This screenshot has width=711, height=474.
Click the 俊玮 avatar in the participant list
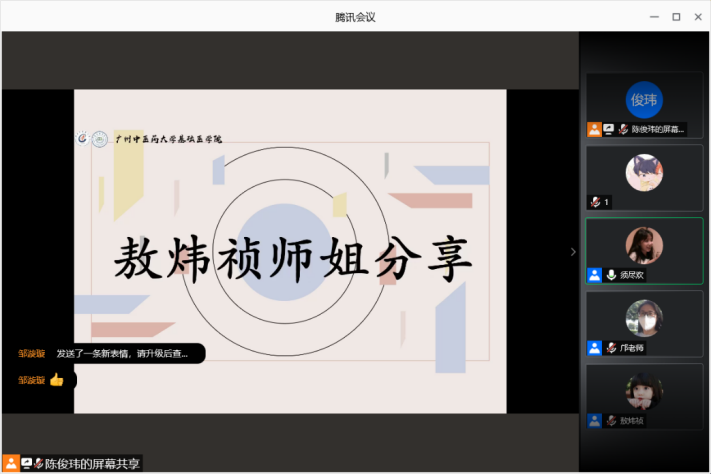[x=644, y=99]
